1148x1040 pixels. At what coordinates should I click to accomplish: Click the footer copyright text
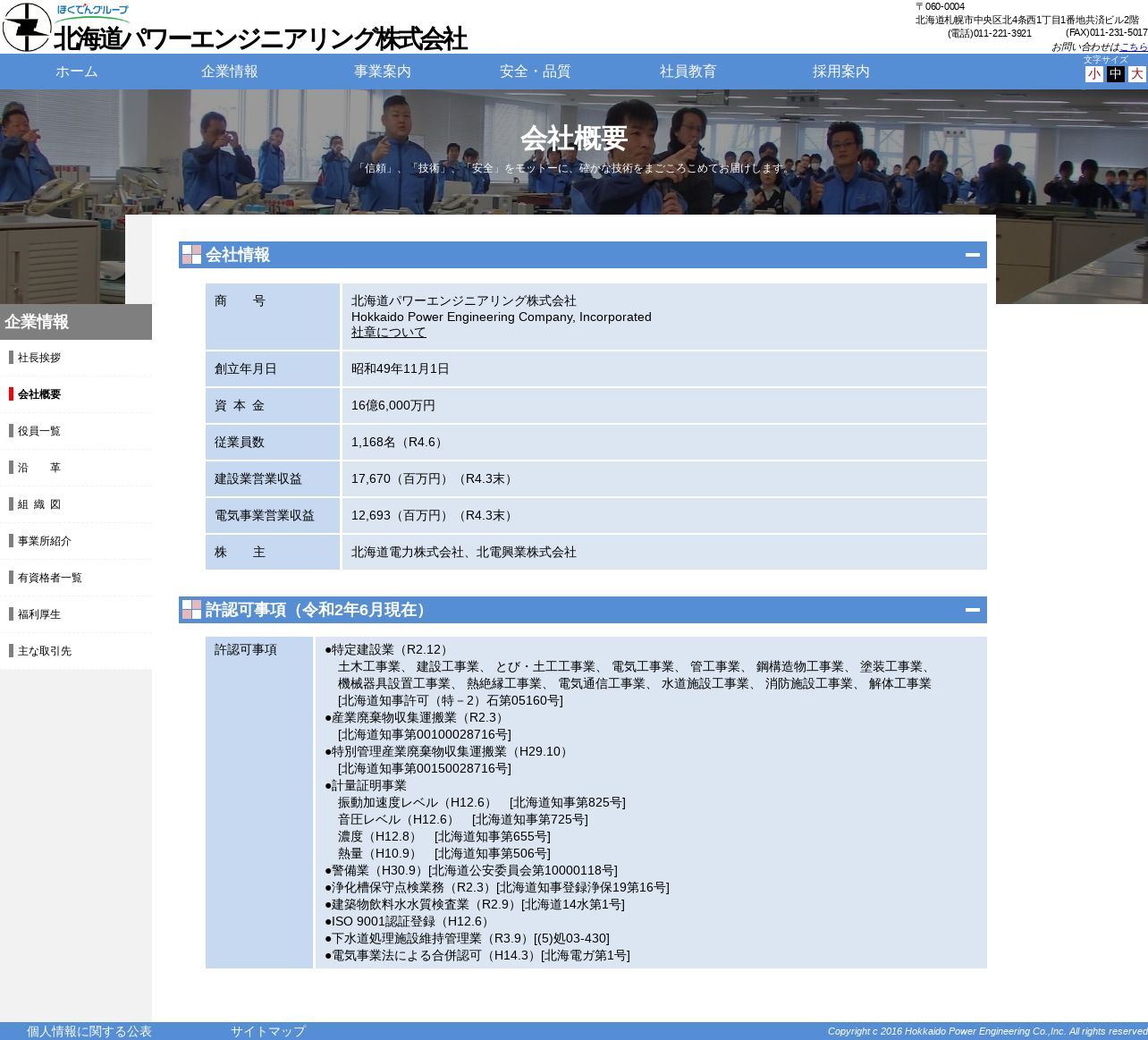click(x=987, y=1031)
